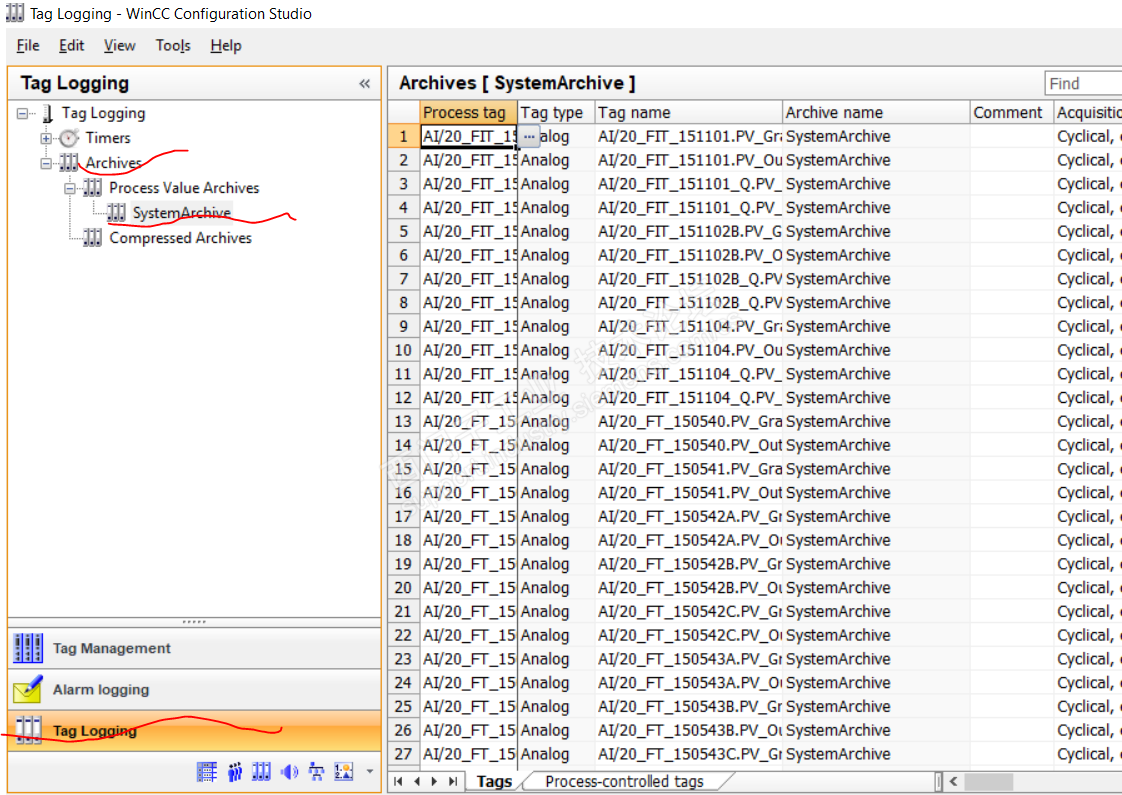
Task: Select cell AI/20_FIT_151102B.PV_G tag name
Action: point(688,231)
